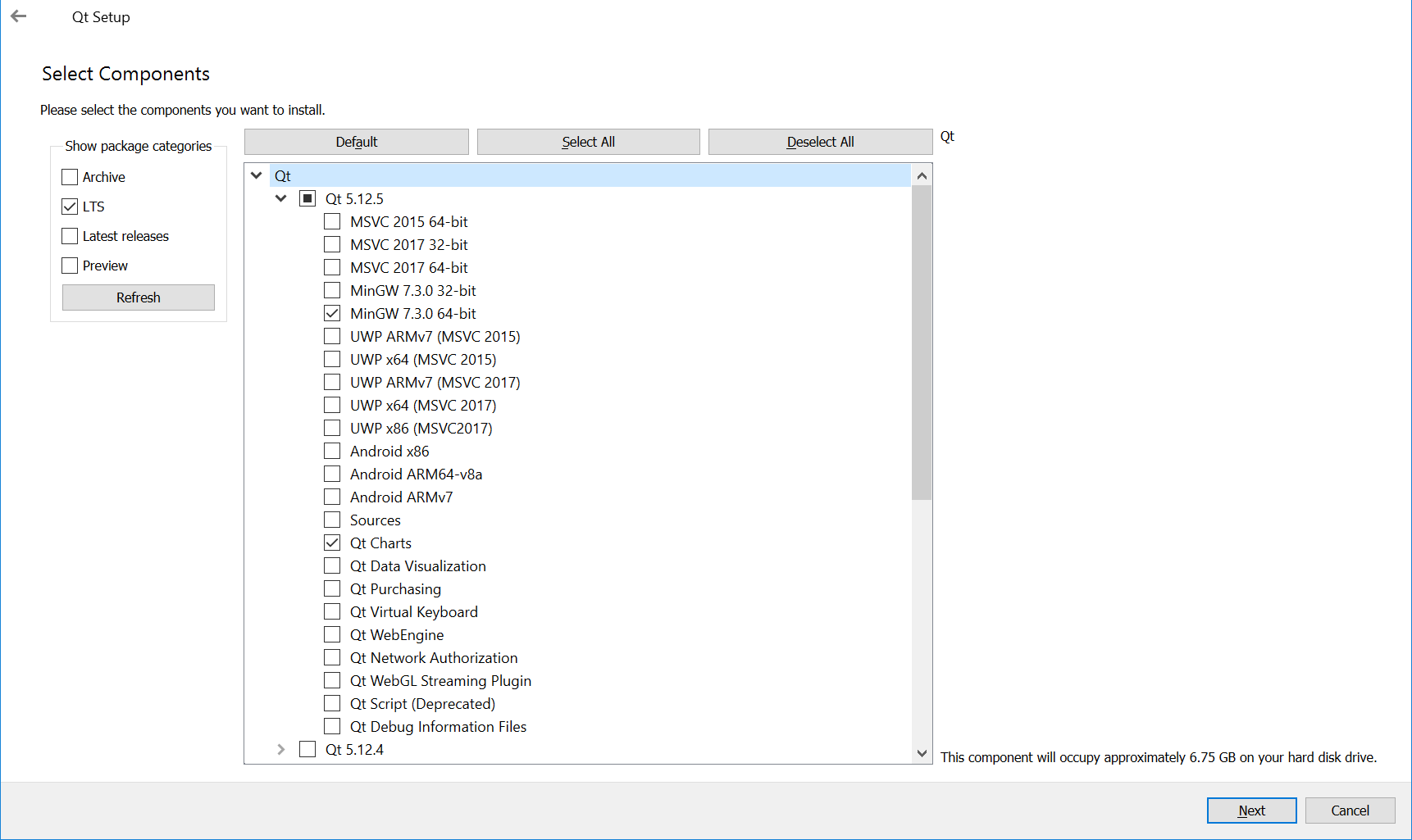The width and height of the screenshot is (1412, 840).
Task: Check Qt Script (Deprecated) component
Action: click(332, 703)
